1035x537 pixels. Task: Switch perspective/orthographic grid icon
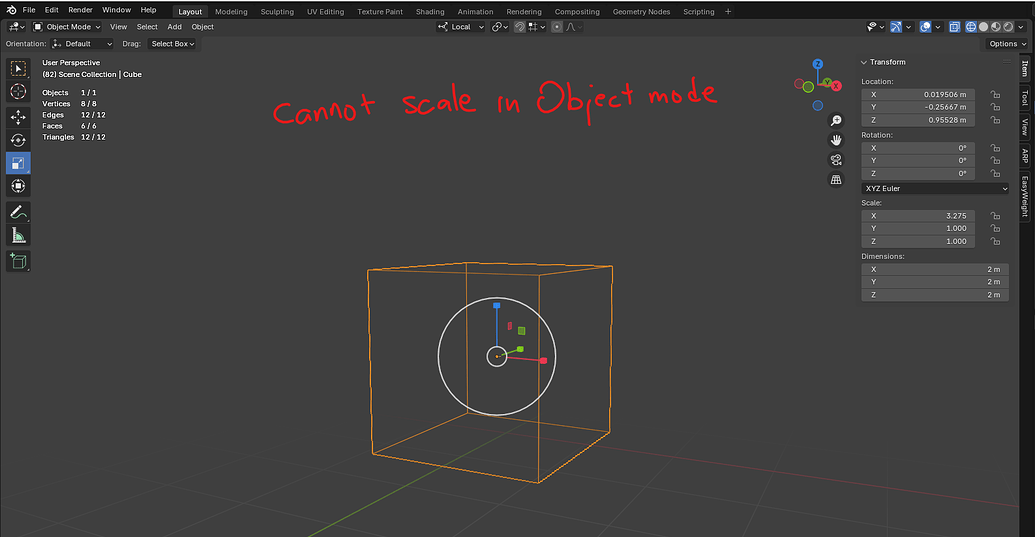click(x=836, y=179)
